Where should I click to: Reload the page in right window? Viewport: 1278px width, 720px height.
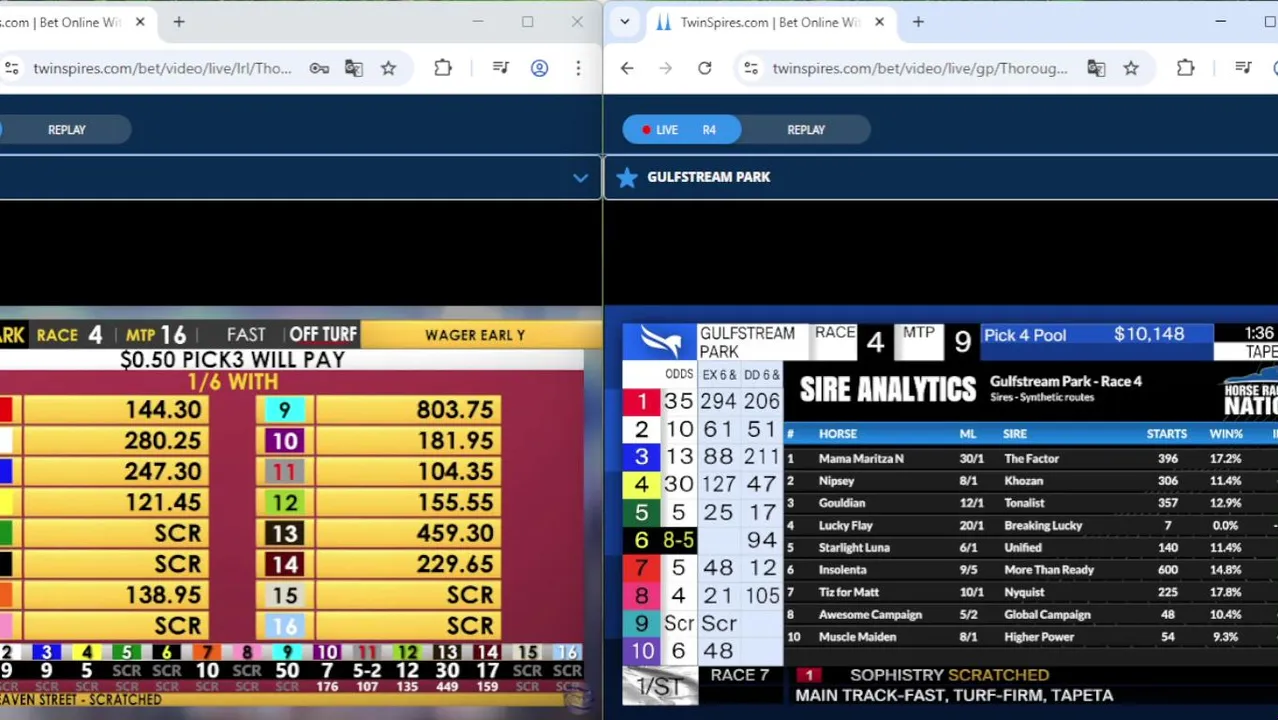click(x=705, y=68)
